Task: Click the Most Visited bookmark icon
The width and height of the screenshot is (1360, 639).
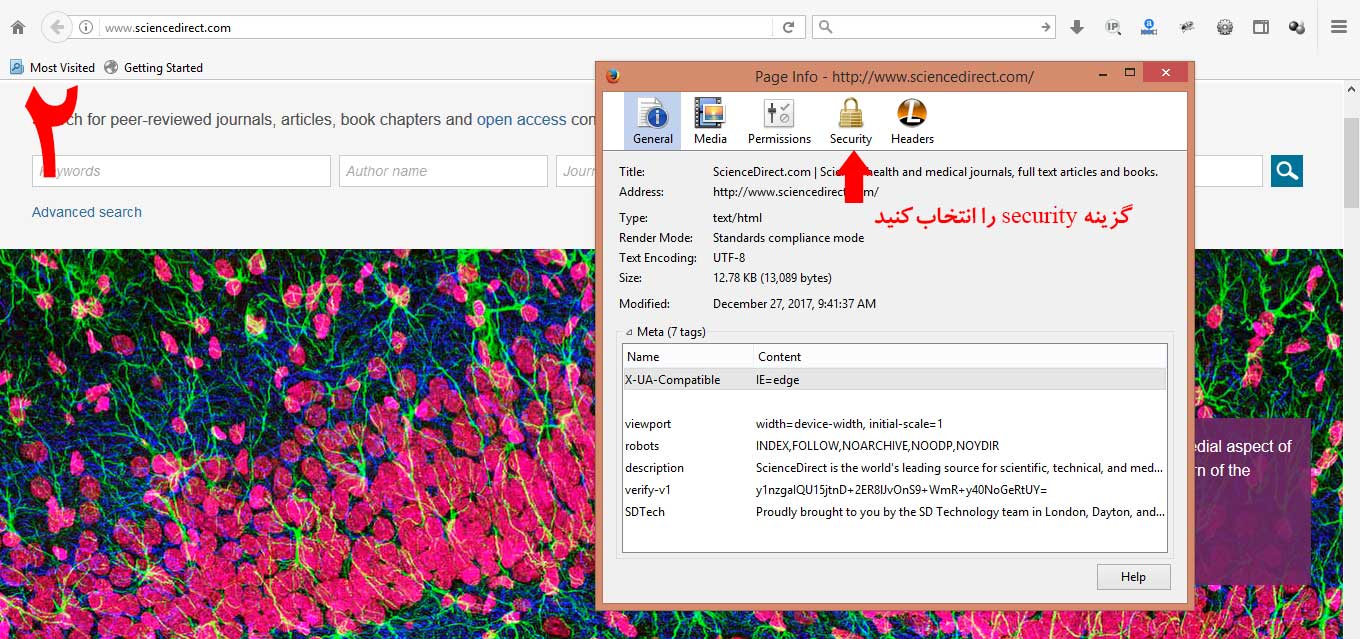Action: pos(17,67)
